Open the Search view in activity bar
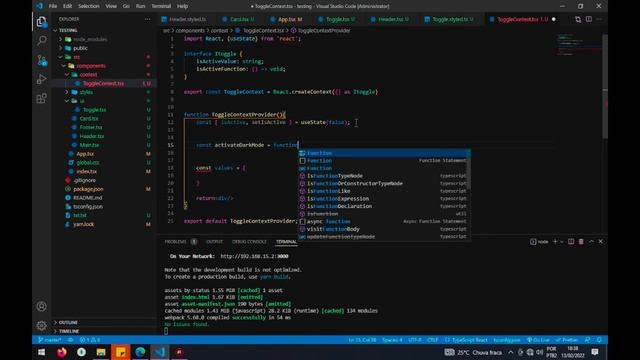The image size is (640, 360). (41, 40)
